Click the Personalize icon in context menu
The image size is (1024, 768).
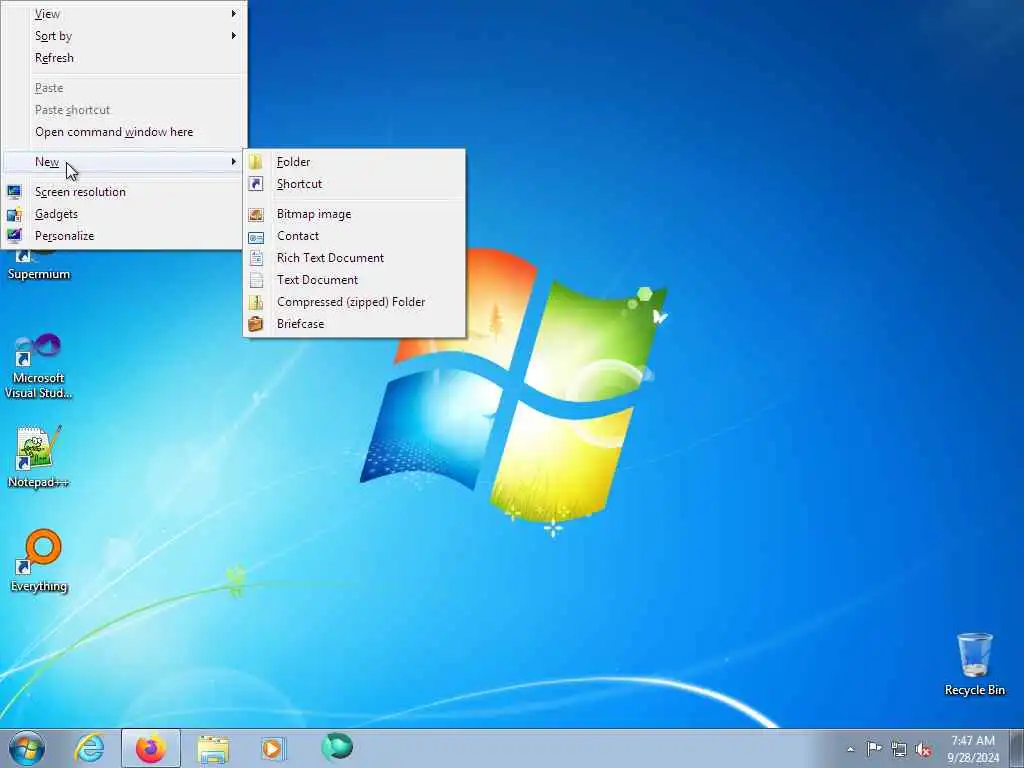pos(14,236)
